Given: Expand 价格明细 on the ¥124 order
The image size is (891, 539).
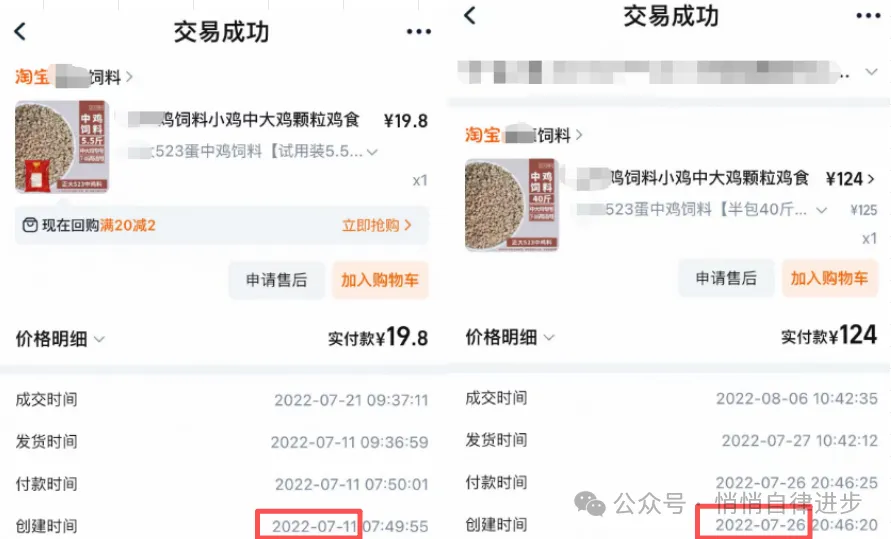Looking at the screenshot, I should [x=510, y=337].
